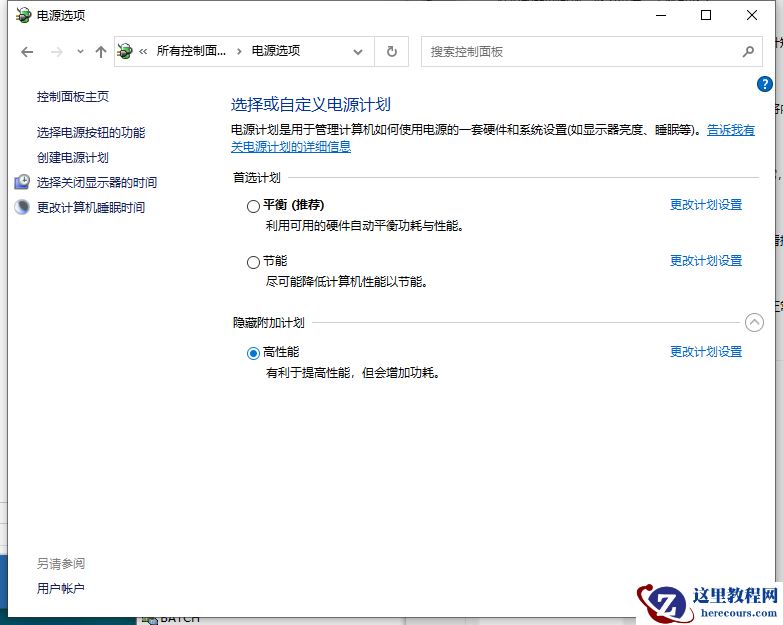Viewport: 783px width, 625px height.
Task: Click the forward navigation arrow
Action: pyautogui.click(x=56, y=51)
